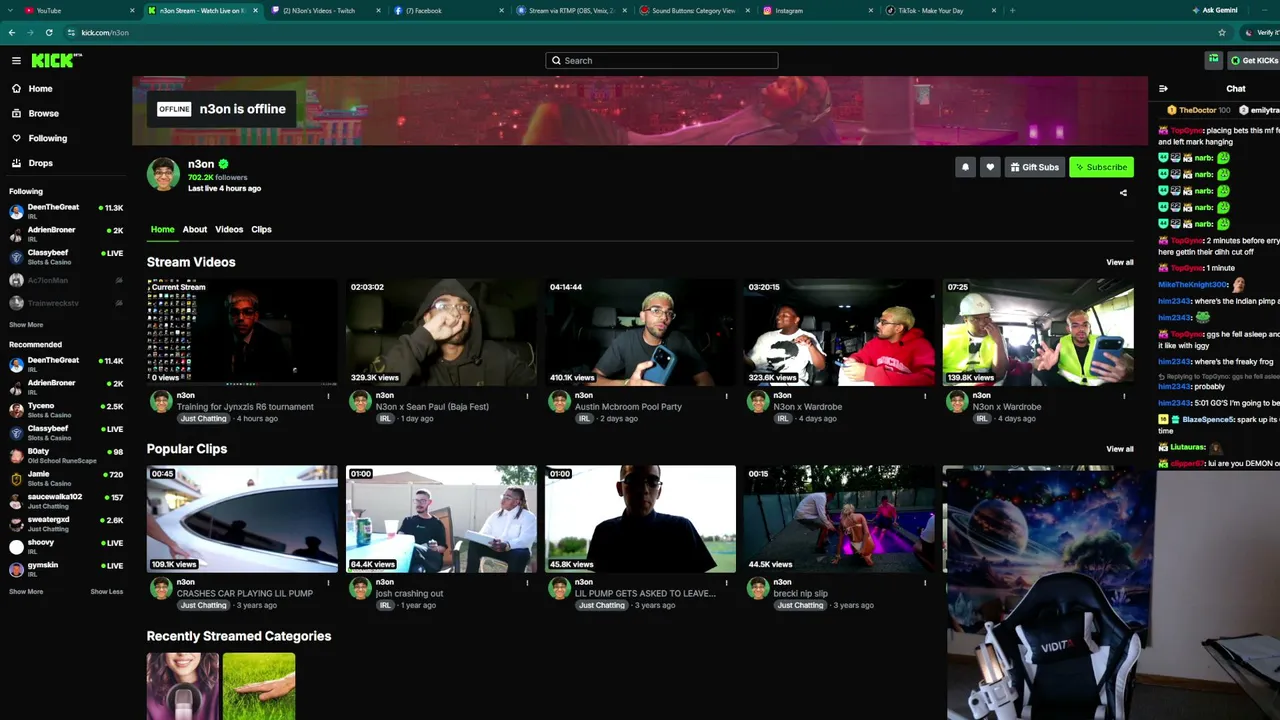Open options menu for CRASHES CAR clip
The height and width of the screenshot is (720, 1280).
[x=328, y=582]
